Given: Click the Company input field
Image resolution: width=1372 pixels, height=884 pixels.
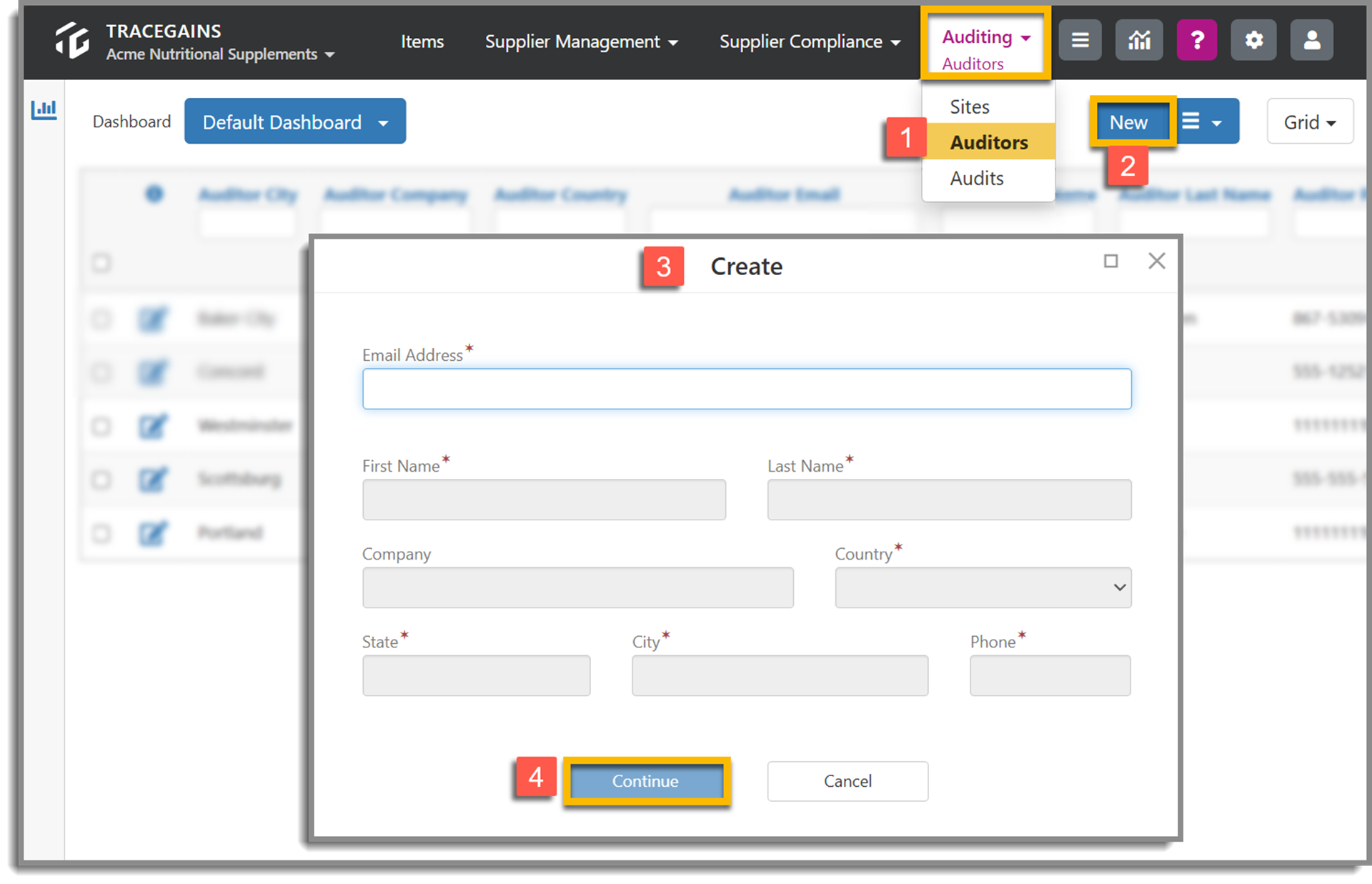Looking at the screenshot, I should click(x=577, y=587).
